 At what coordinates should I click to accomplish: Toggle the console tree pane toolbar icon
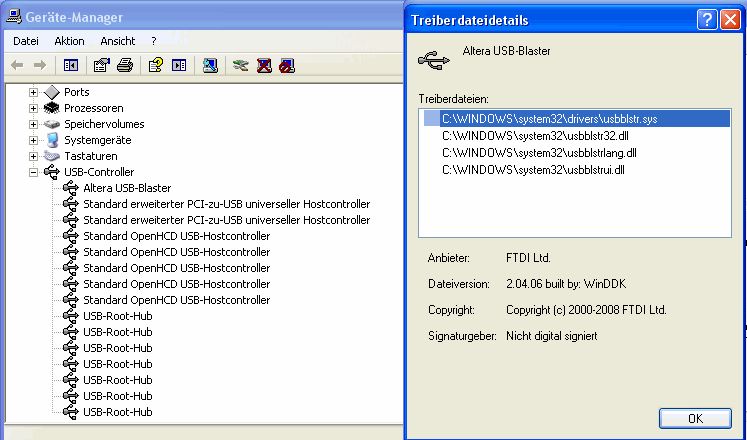[71, 65]
